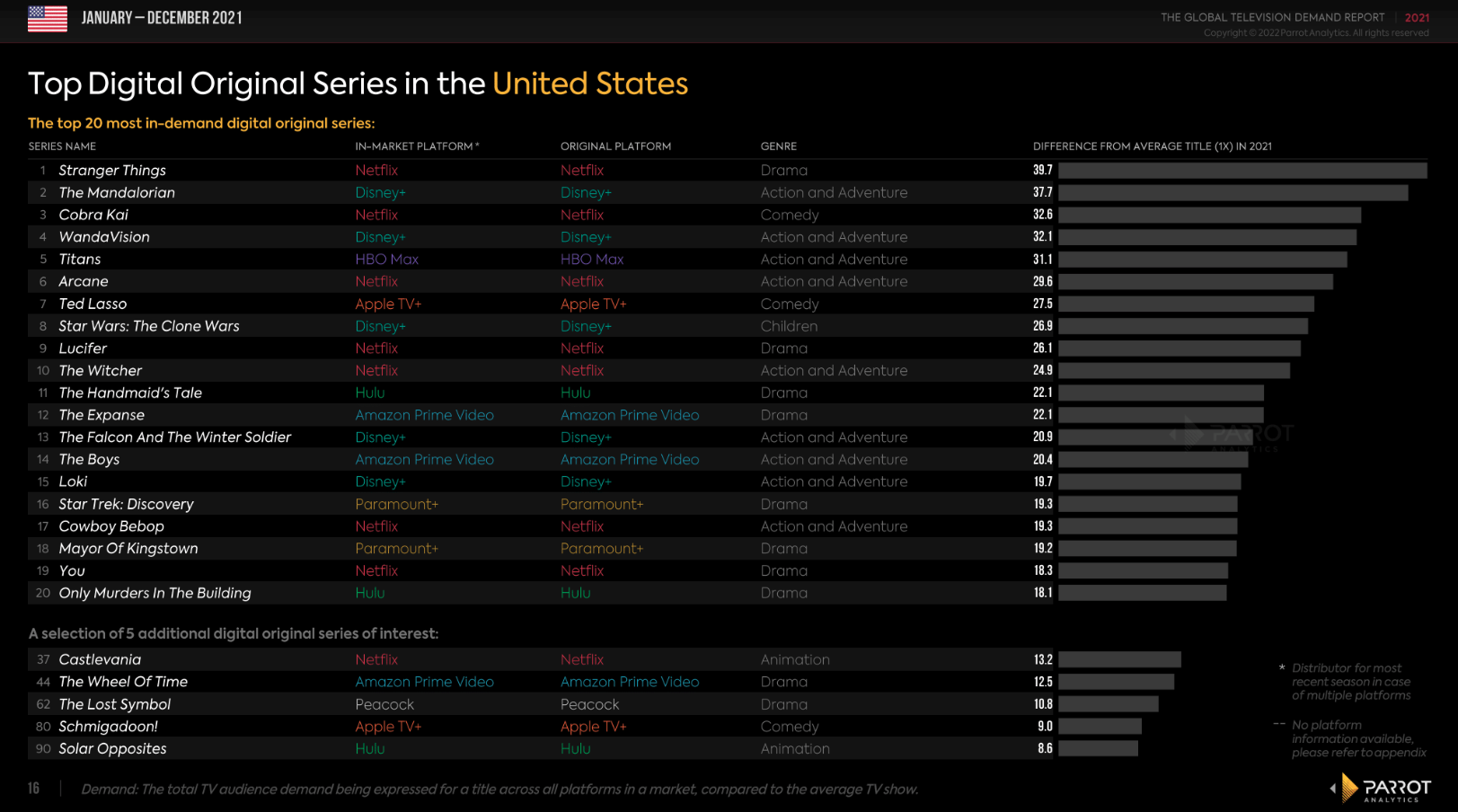Click the asterisk footnote about distributor information
The image size is (1458, 812).
click(1348, 682)
